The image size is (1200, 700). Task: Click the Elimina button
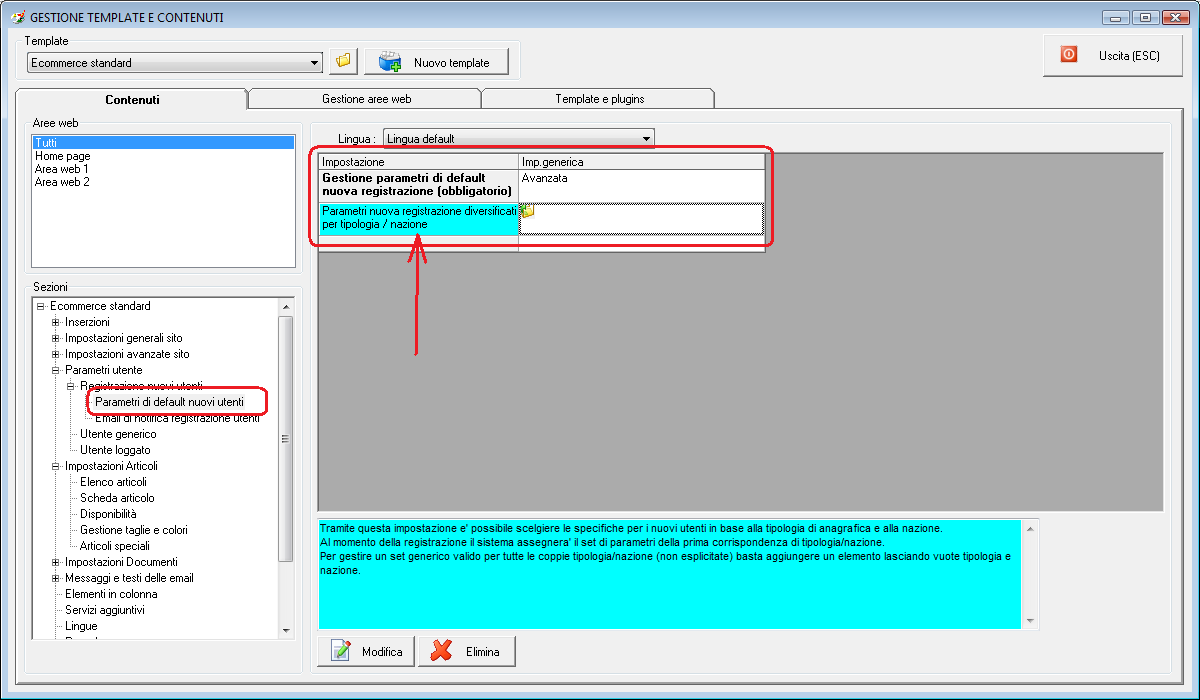tap(466, 652)
